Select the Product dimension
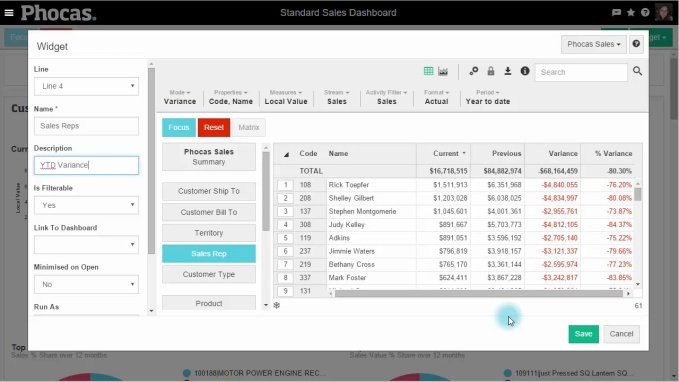Image resolution: width=679 pixels, height=382 pixels. [x=209, y=303]
